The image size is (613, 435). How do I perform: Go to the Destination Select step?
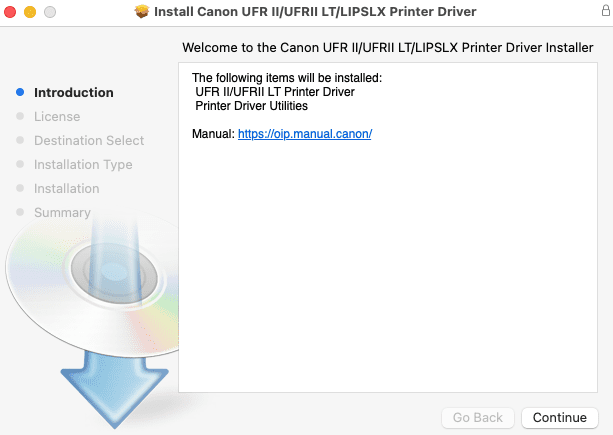pyautogui.click(x=89, y=140)
